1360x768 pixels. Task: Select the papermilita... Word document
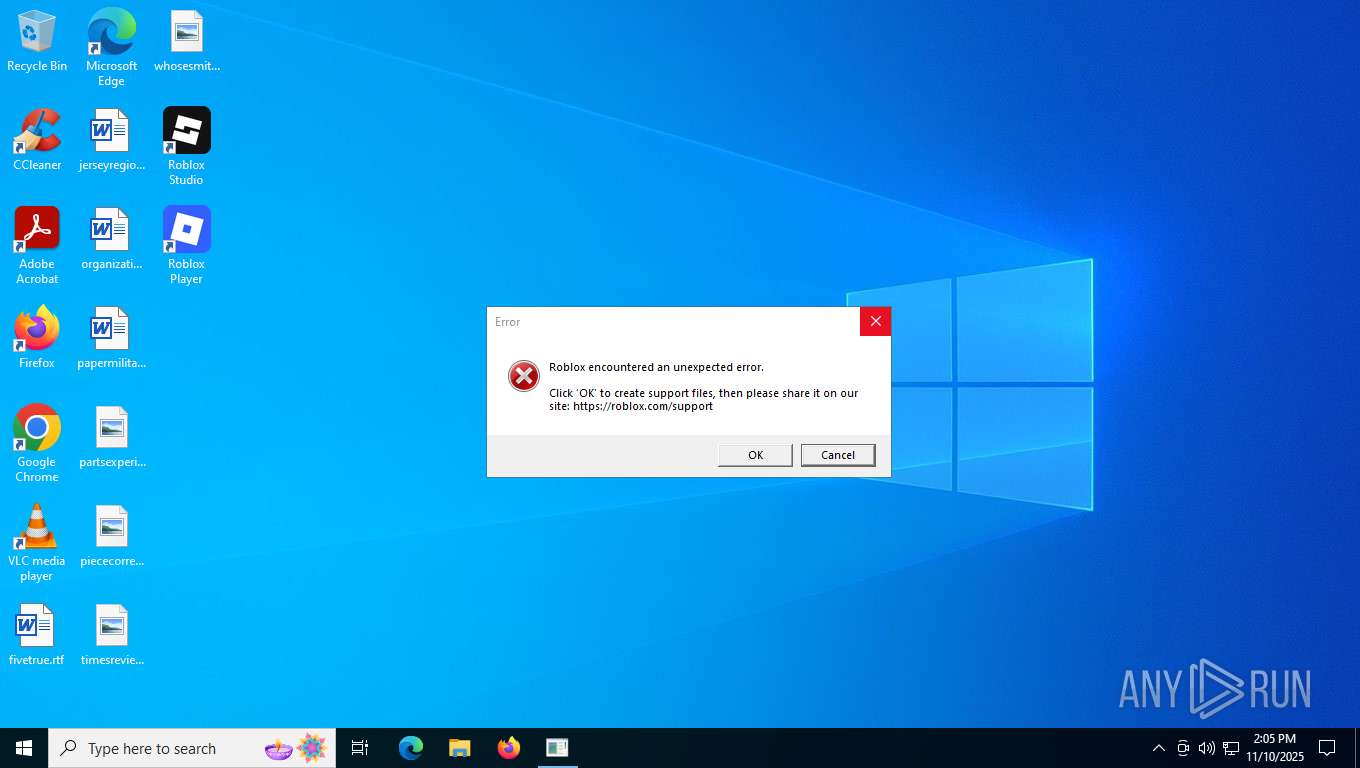click(111, 338)
